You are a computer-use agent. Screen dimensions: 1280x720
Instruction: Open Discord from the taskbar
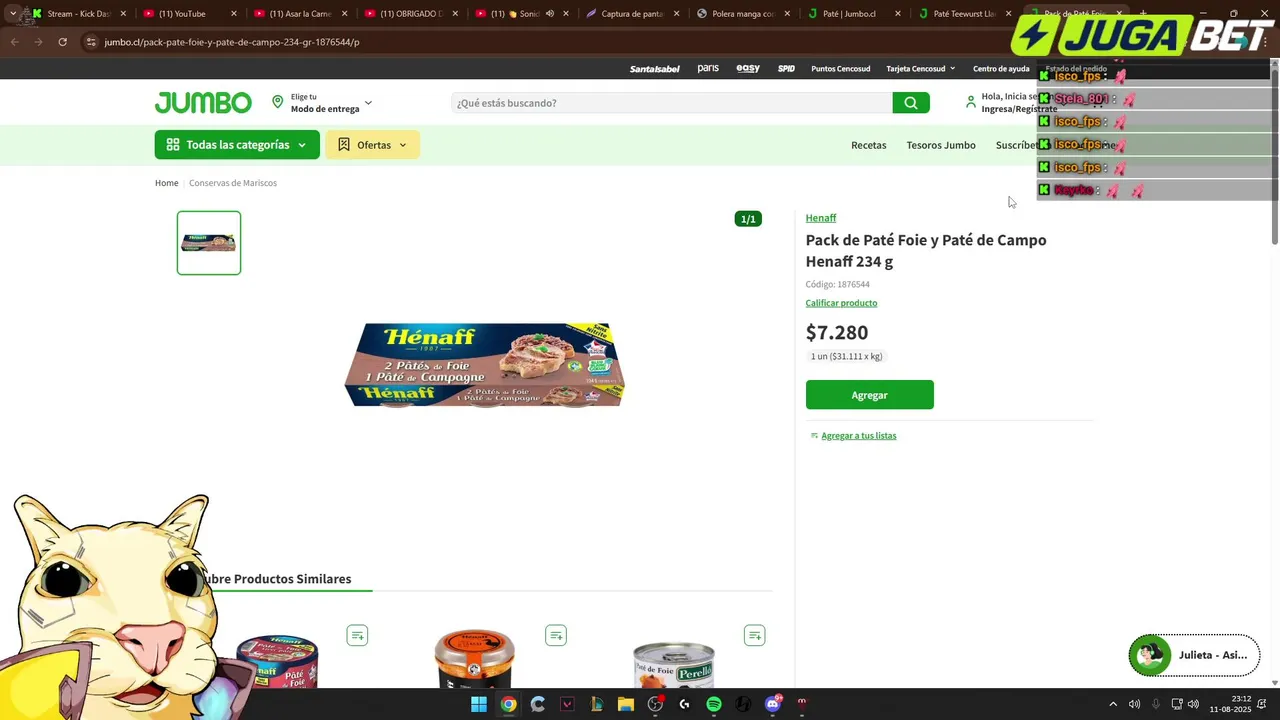(x=772, y=704)
